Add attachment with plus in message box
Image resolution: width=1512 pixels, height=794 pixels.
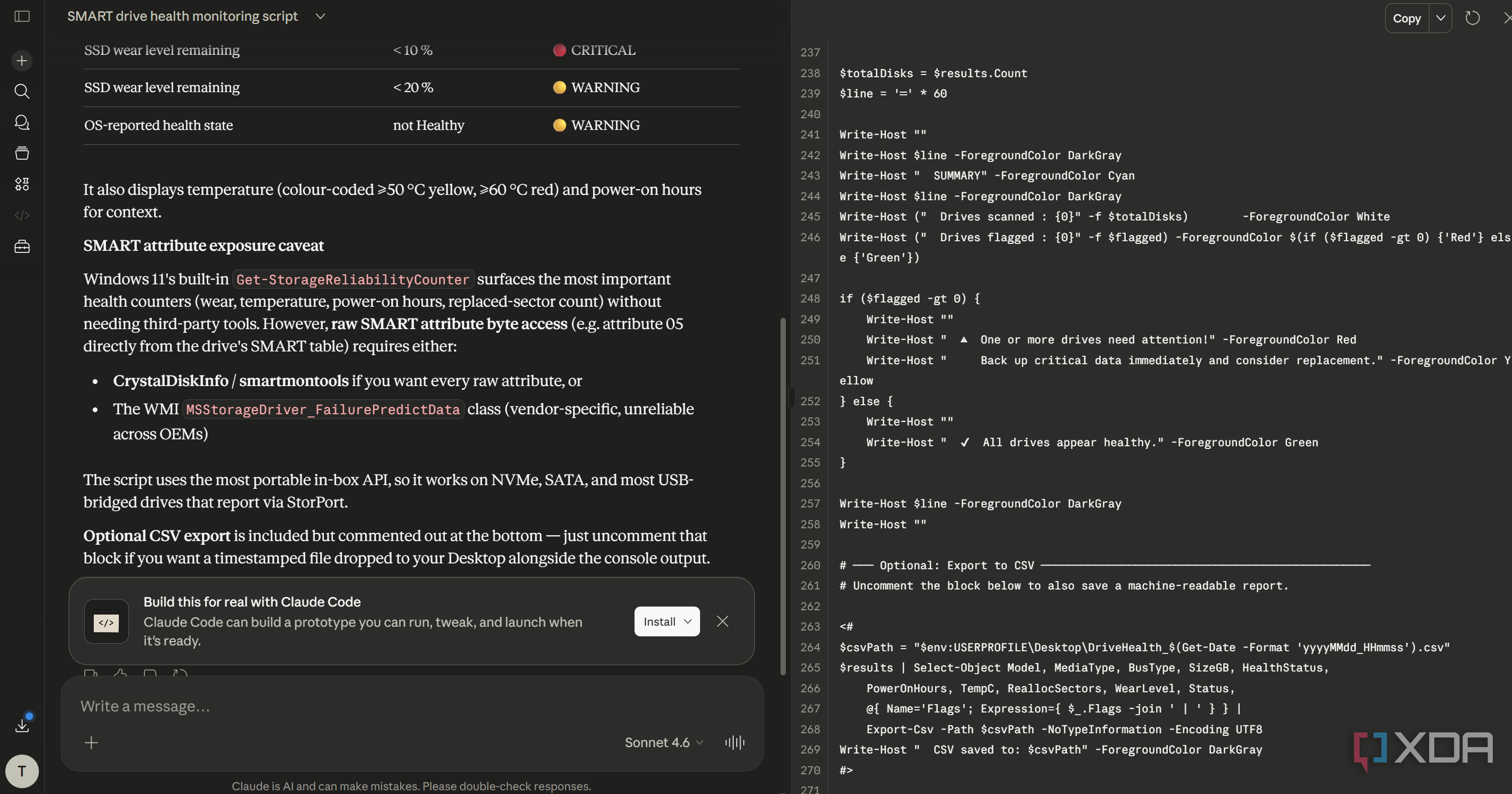pos(92,742)
